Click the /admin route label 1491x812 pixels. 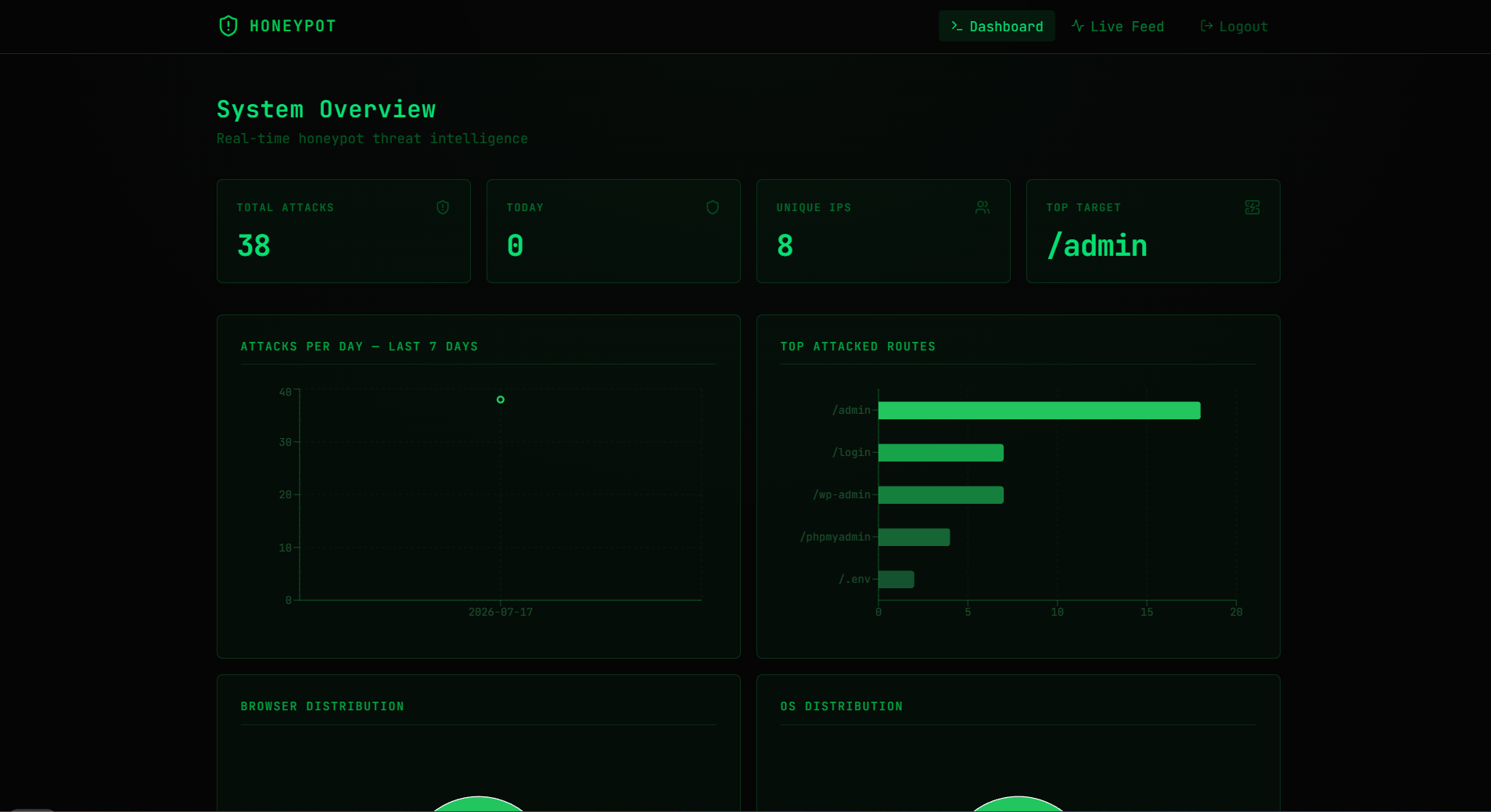851,410
